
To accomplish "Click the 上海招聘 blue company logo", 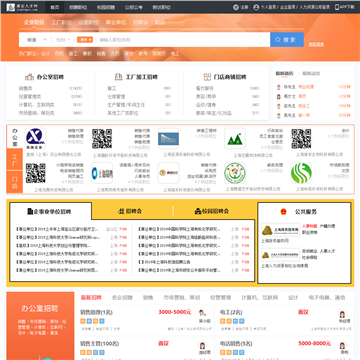I will coord(102,173).
